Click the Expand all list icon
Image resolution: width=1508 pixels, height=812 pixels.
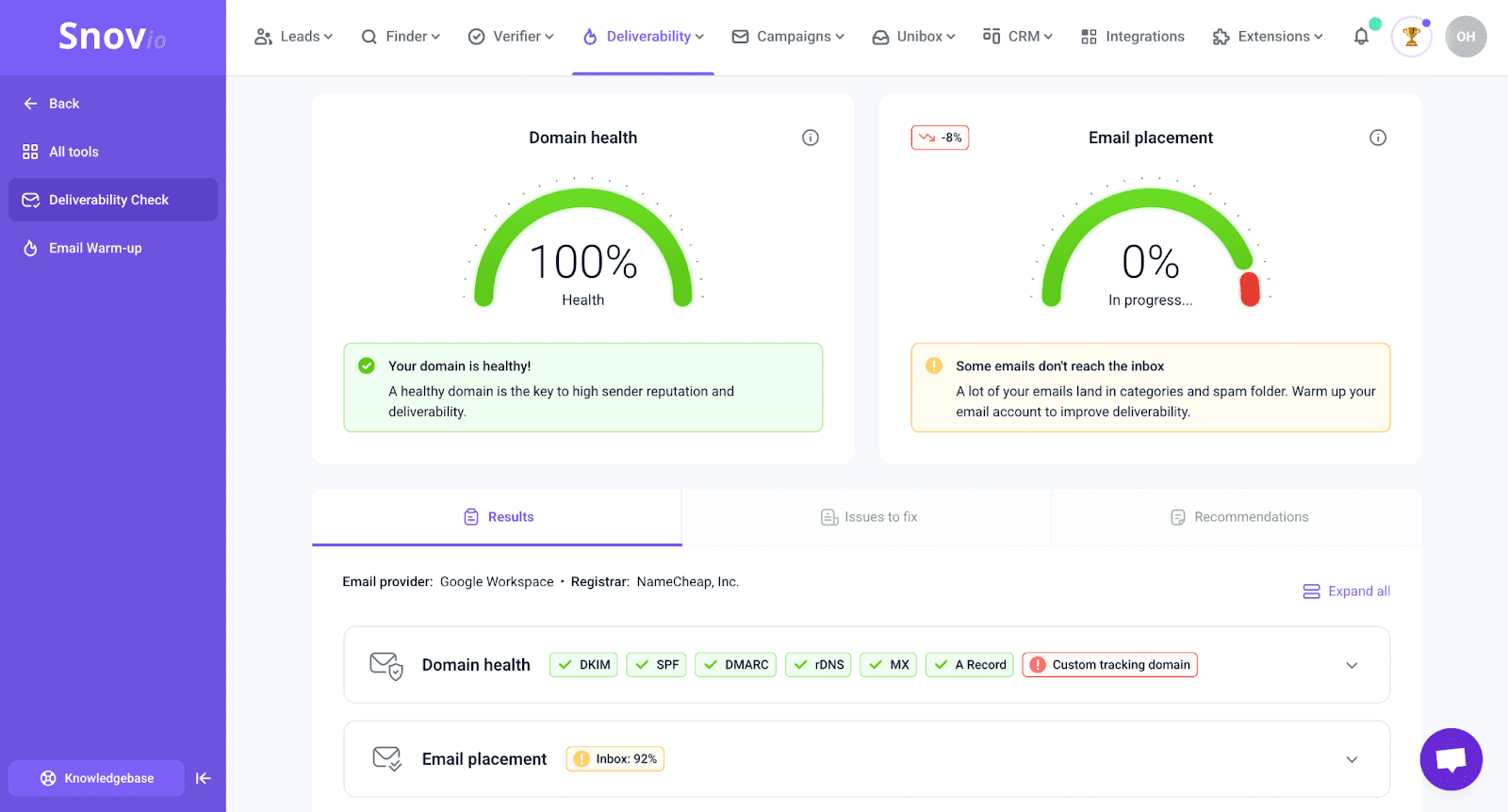(x=1311, y=592)
